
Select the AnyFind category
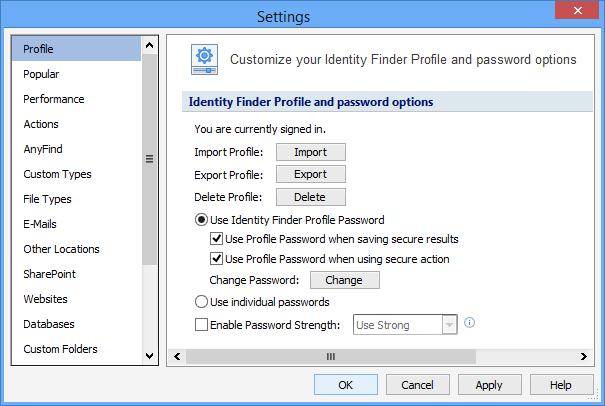point(43,149)
